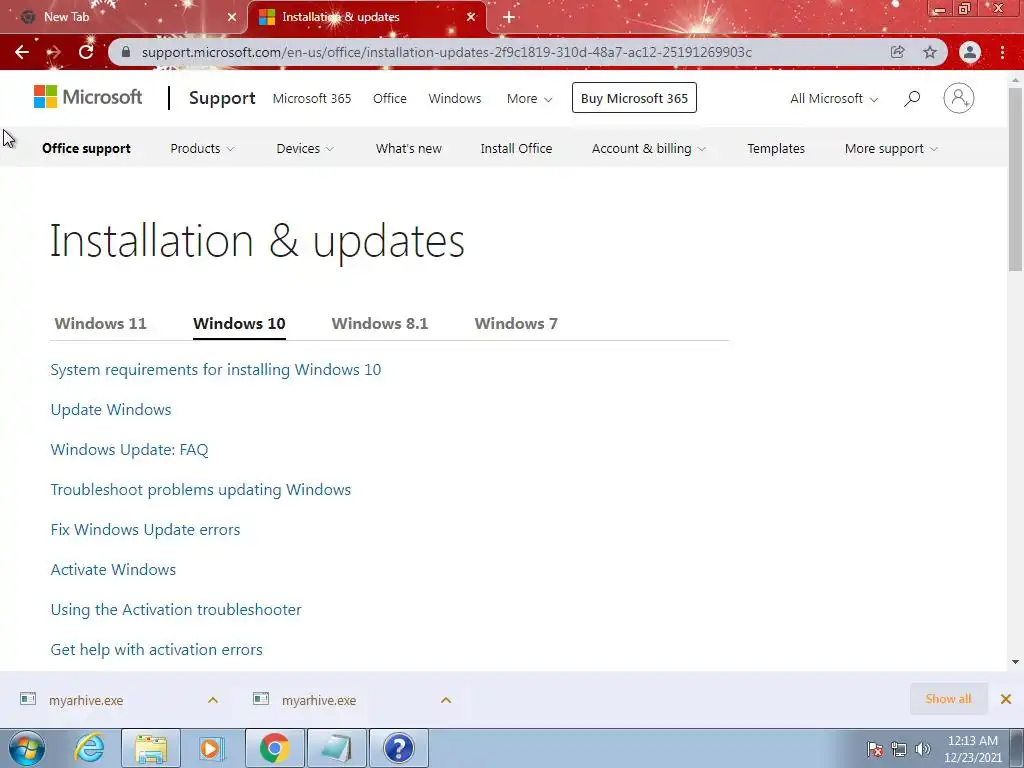The width and height of the screenshot is (1024, 768).
Task: Open Get help with activation errors link
Action: pyautogui.click(x=156, y=650)
